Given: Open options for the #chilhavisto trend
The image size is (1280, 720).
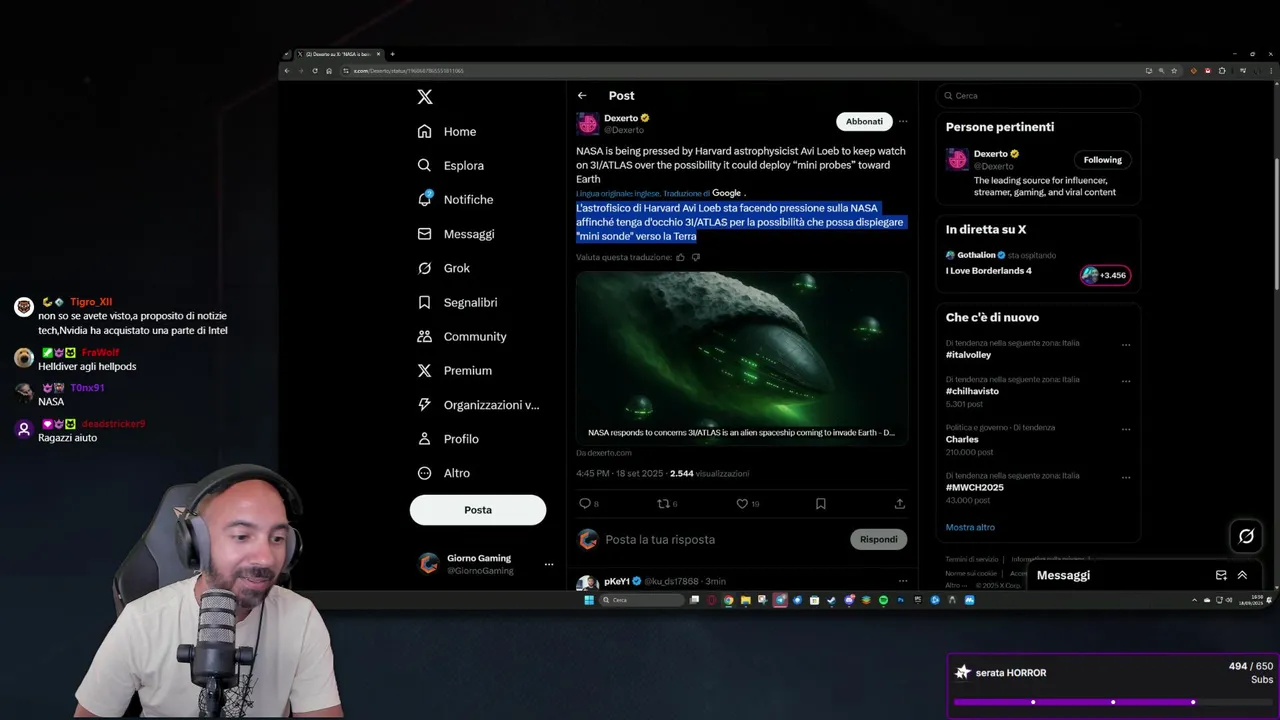Looking at the screenshot, I should (x=1126, y=381).
